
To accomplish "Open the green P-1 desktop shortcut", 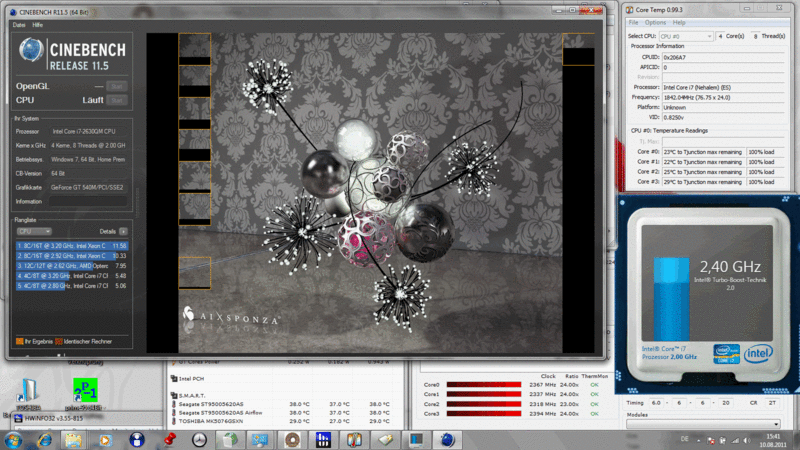I will point(85,390).
